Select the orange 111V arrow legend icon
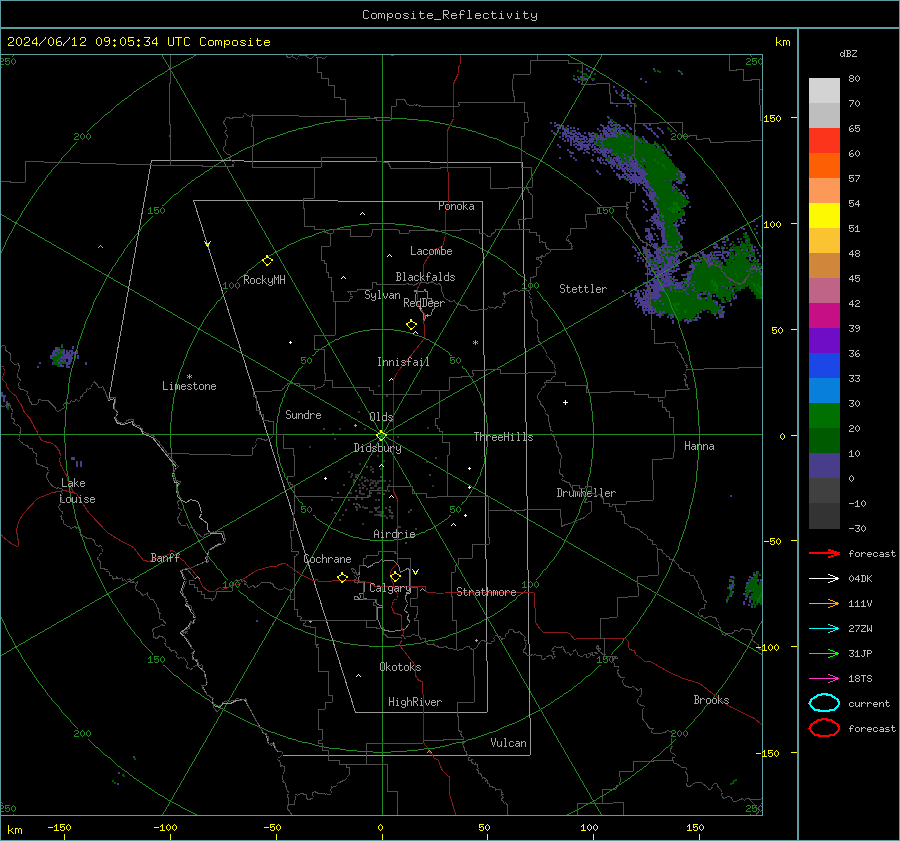The height and width of the screenshot is (841, 900). tap(824, 603)
